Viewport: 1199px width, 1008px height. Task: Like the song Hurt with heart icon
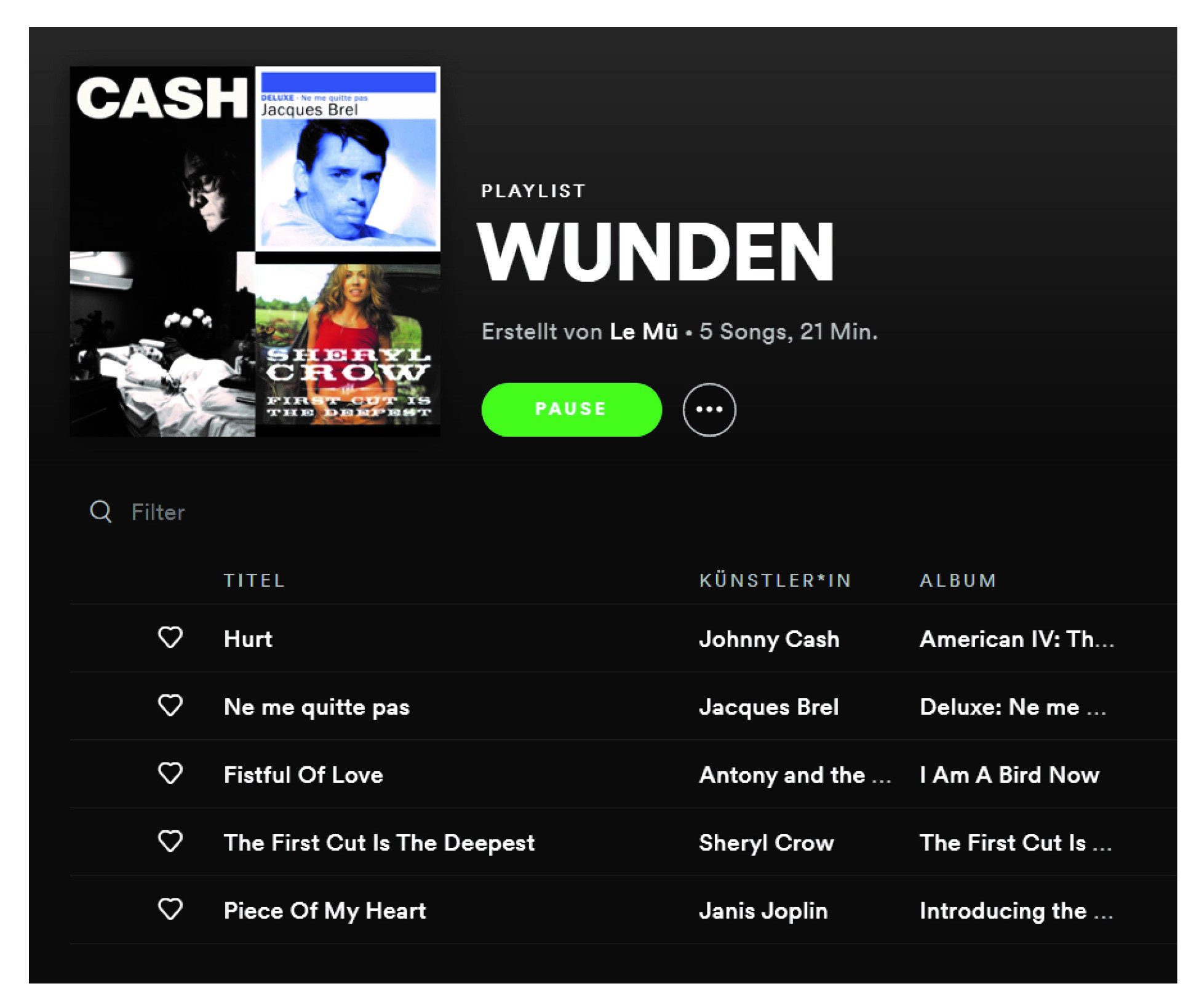click(170, 637)
